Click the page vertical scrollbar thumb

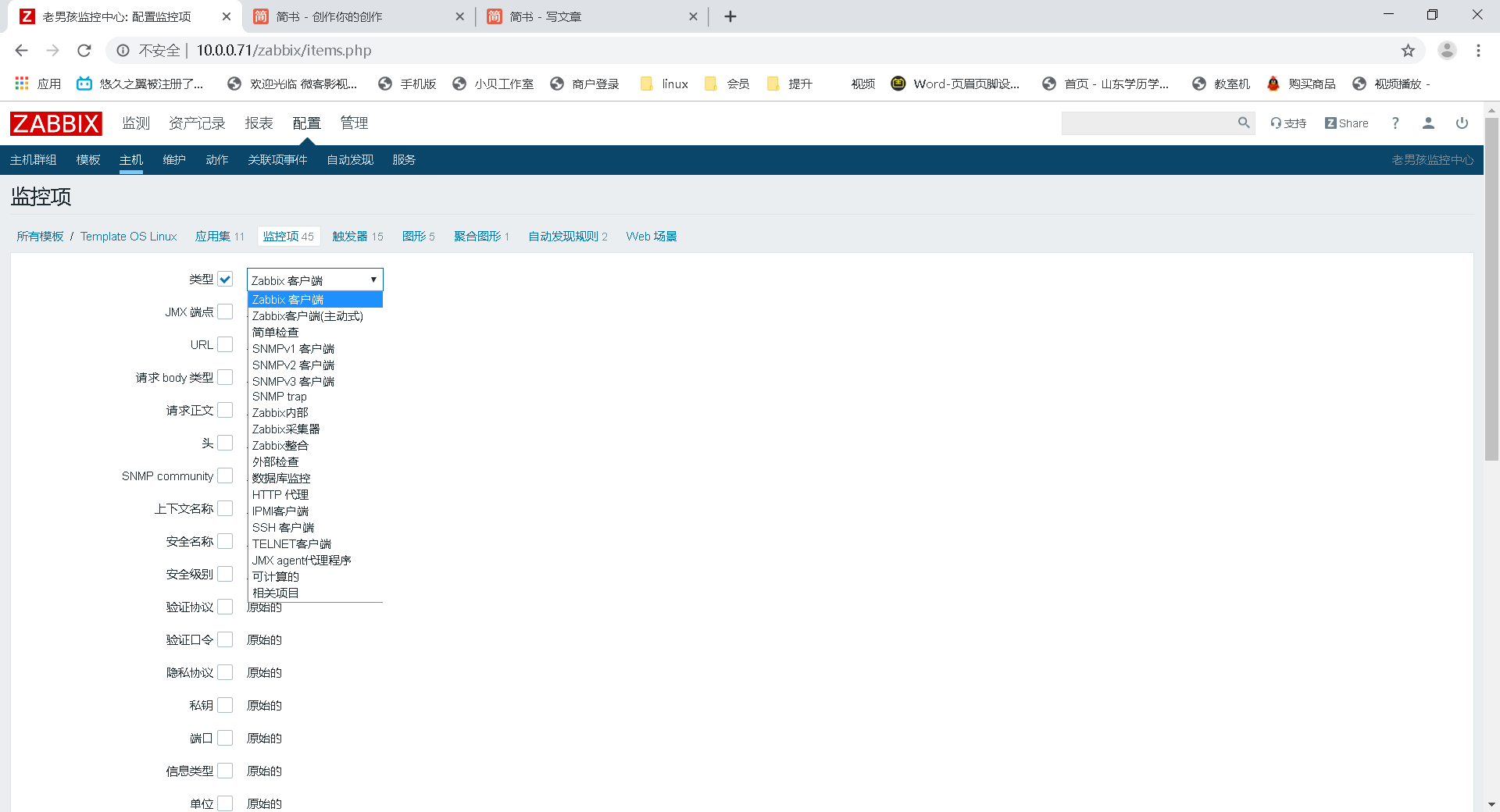click(x=1491, y=289)
